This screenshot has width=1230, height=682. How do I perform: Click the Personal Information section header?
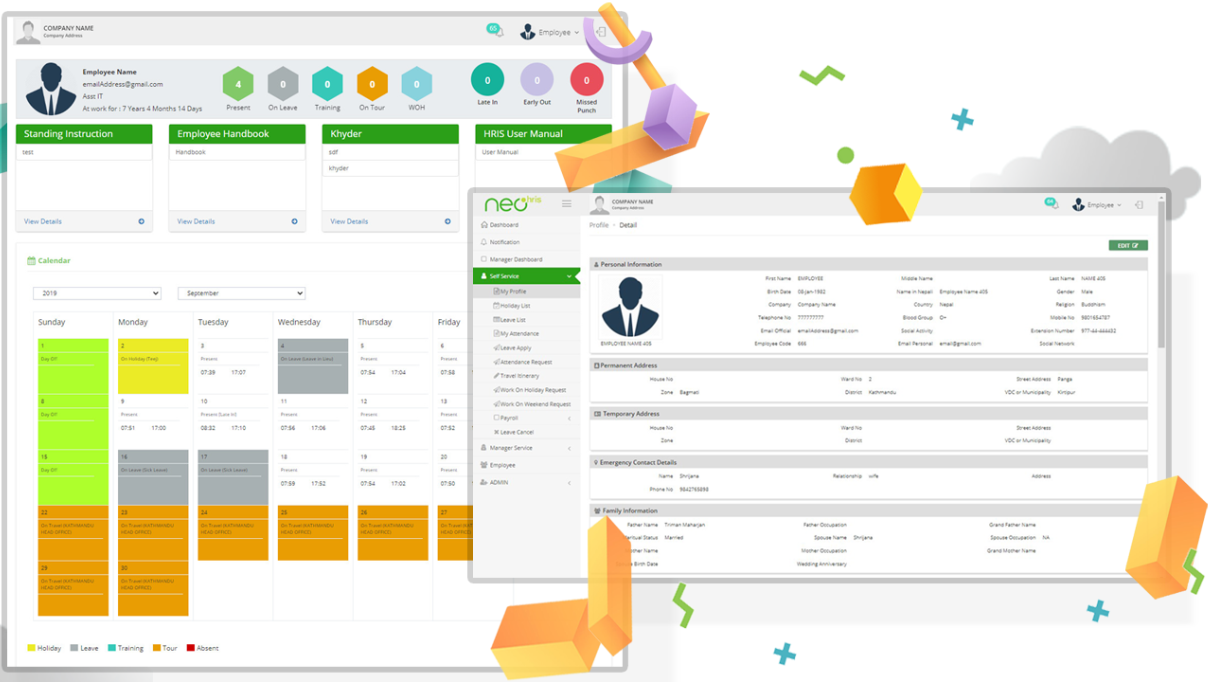pos(868,265)
